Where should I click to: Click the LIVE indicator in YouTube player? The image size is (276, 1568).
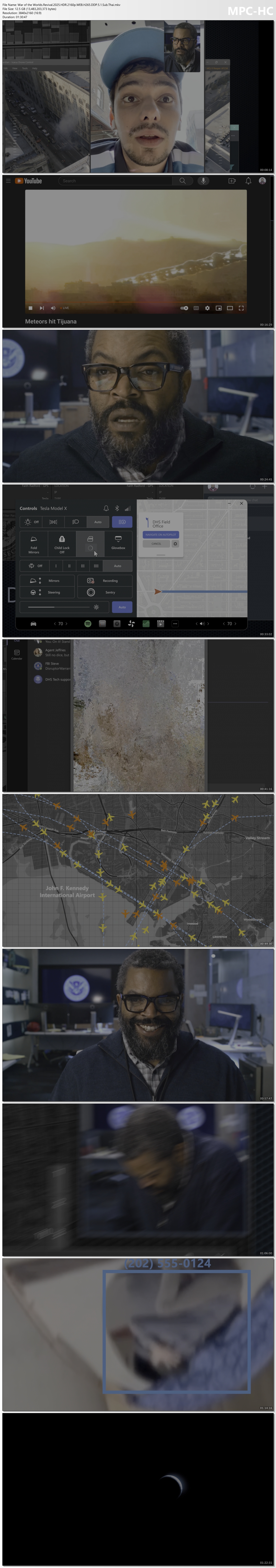tap(65, 308)
